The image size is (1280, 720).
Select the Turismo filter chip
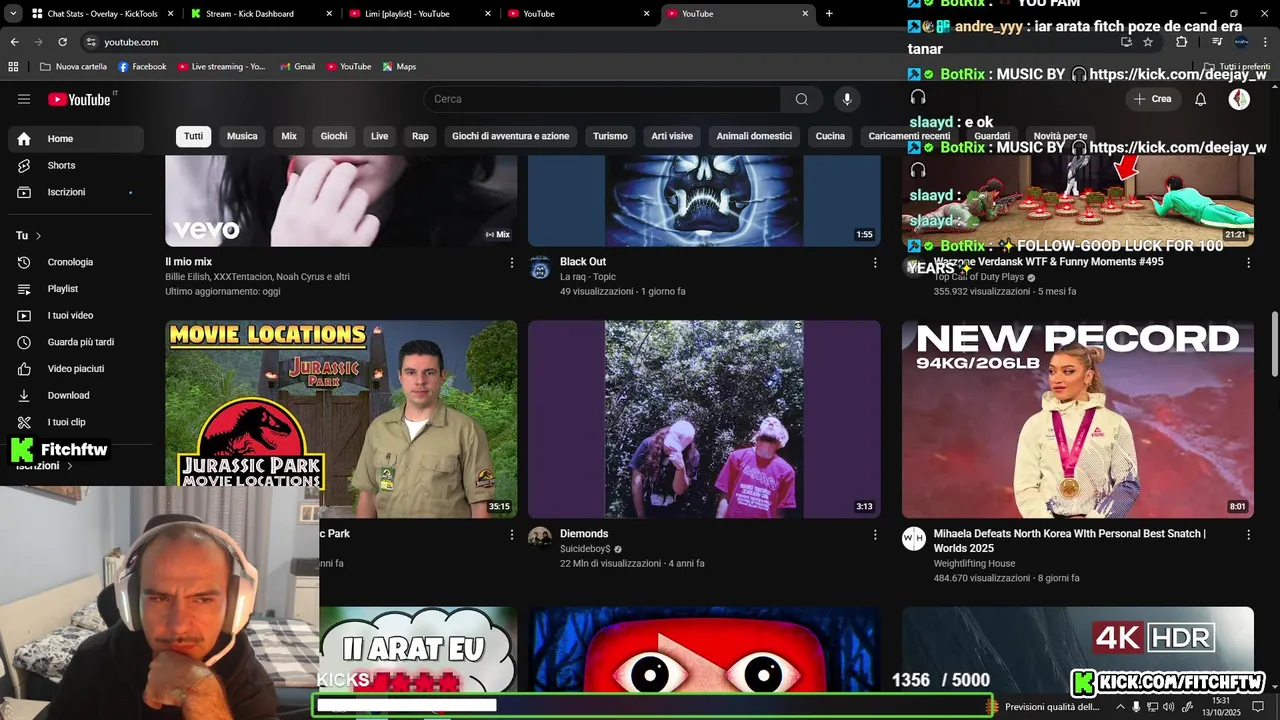610,136
